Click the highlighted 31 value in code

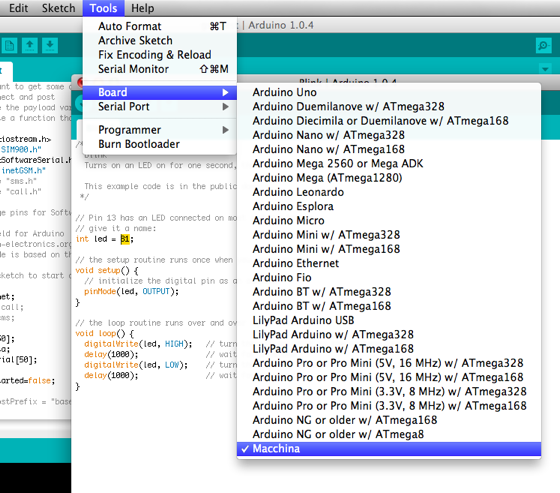[125, 239]
